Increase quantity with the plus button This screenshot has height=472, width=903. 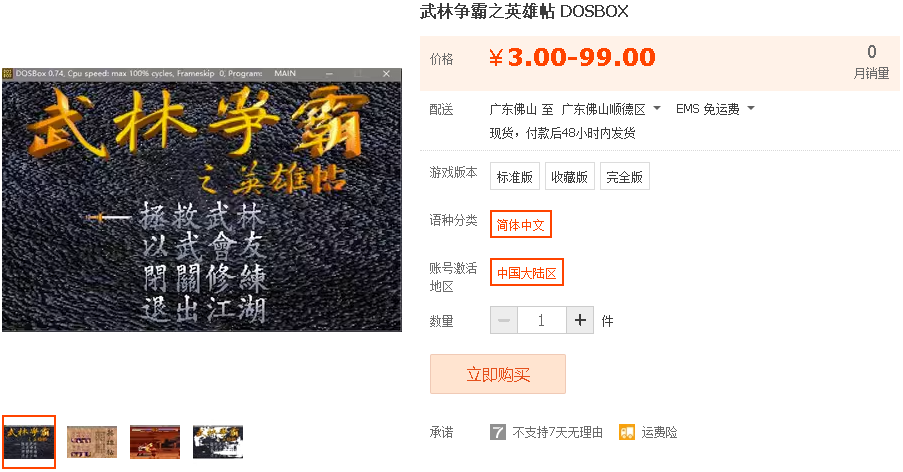580,320
